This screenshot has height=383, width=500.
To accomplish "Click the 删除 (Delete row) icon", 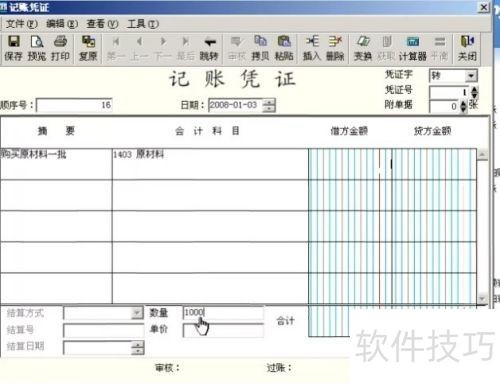I will coord(335,48).
